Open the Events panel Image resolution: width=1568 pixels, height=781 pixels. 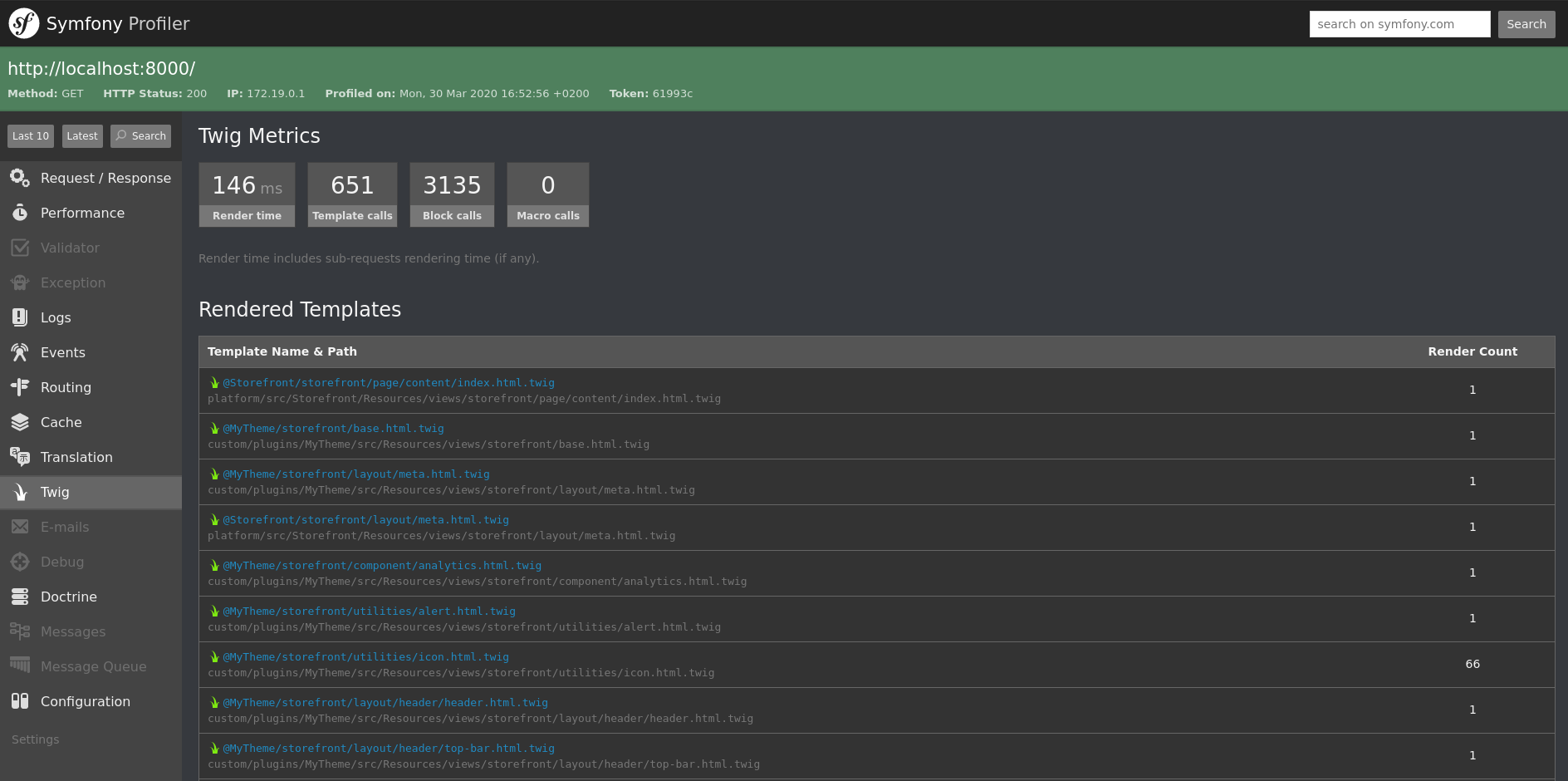[62, 352]
